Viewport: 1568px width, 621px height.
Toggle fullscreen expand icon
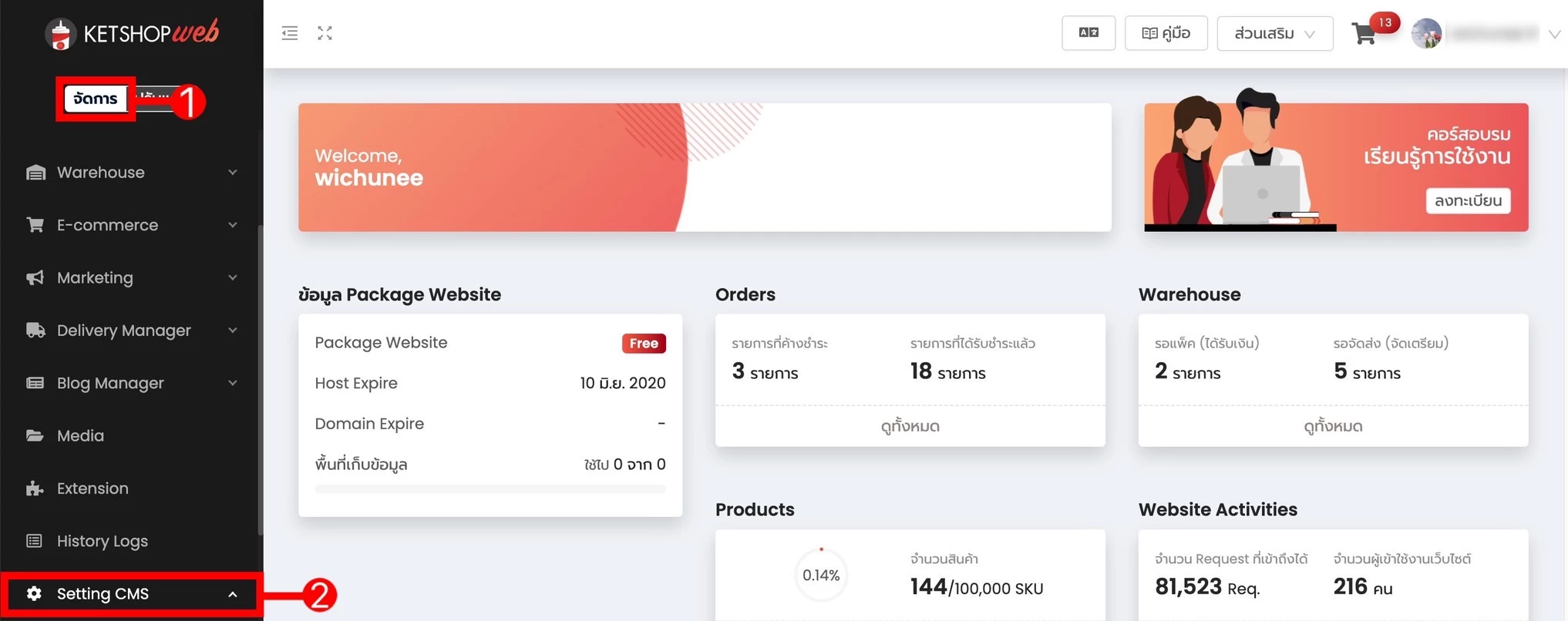325,33
